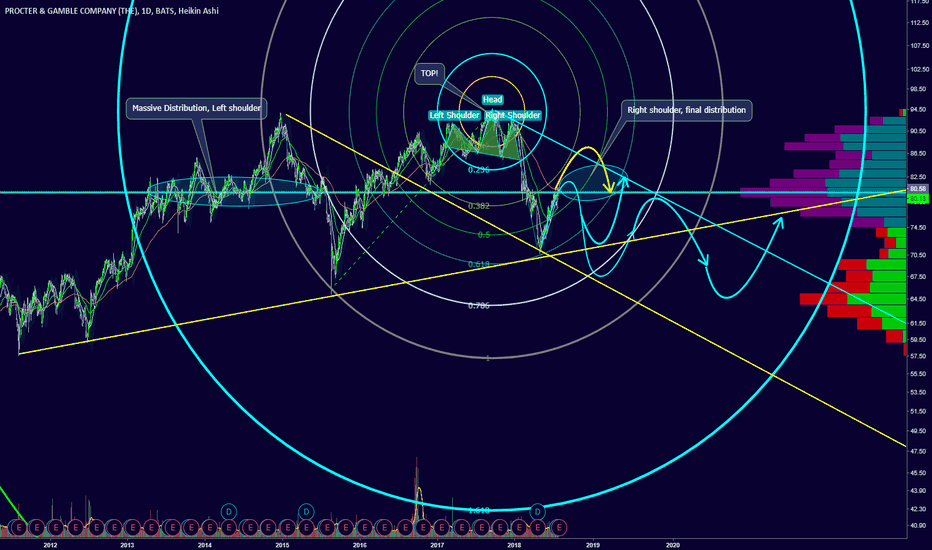932x550 pixels.
Task: Select the 0.786 Fibonacci circle label
Action: [478, 306]
